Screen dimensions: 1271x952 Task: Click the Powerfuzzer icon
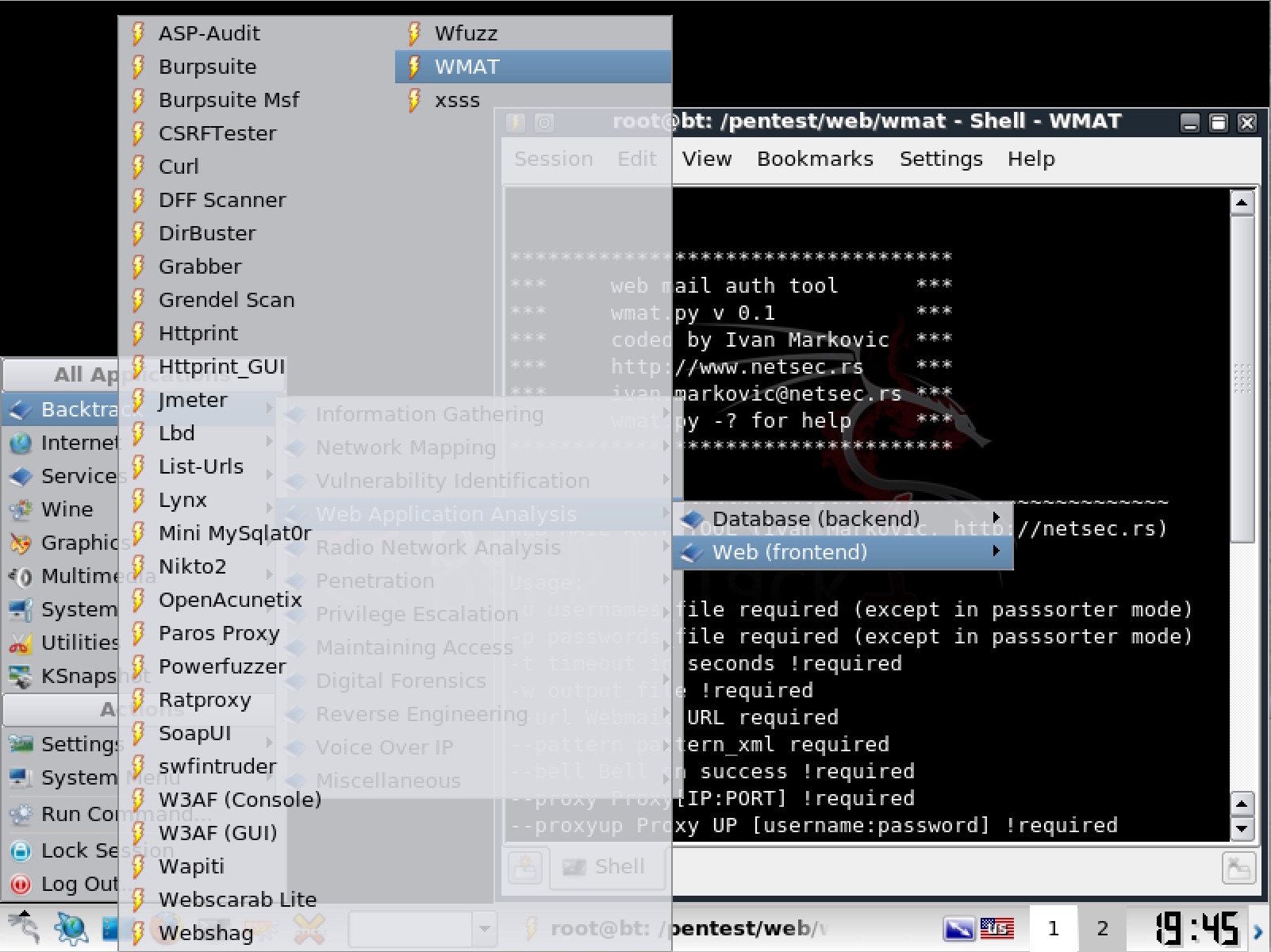click(138, 666)
